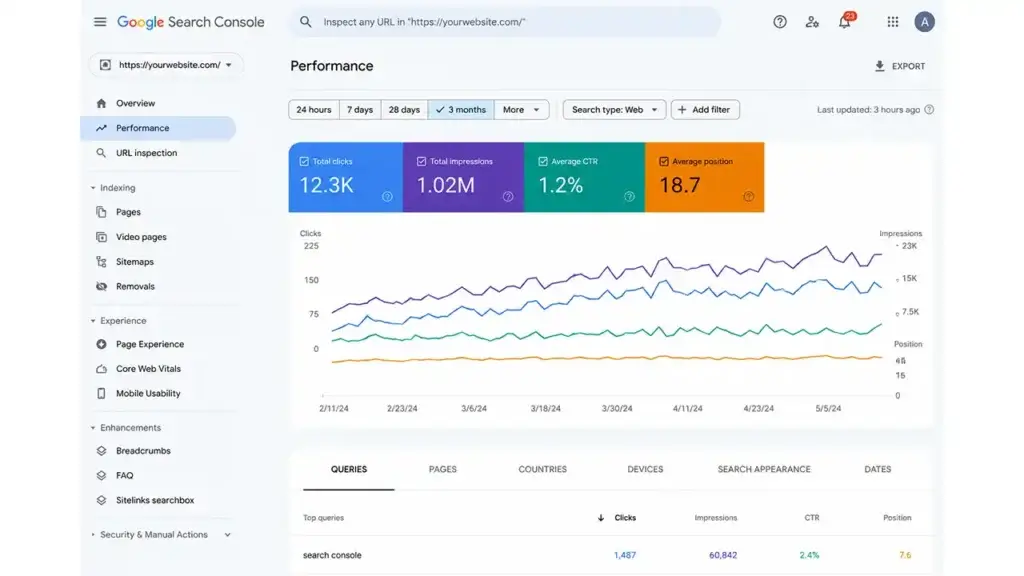This screenshot has height=576, width=1024.
Task: Open the property selector dropdown
Action: tap(166, 65)
